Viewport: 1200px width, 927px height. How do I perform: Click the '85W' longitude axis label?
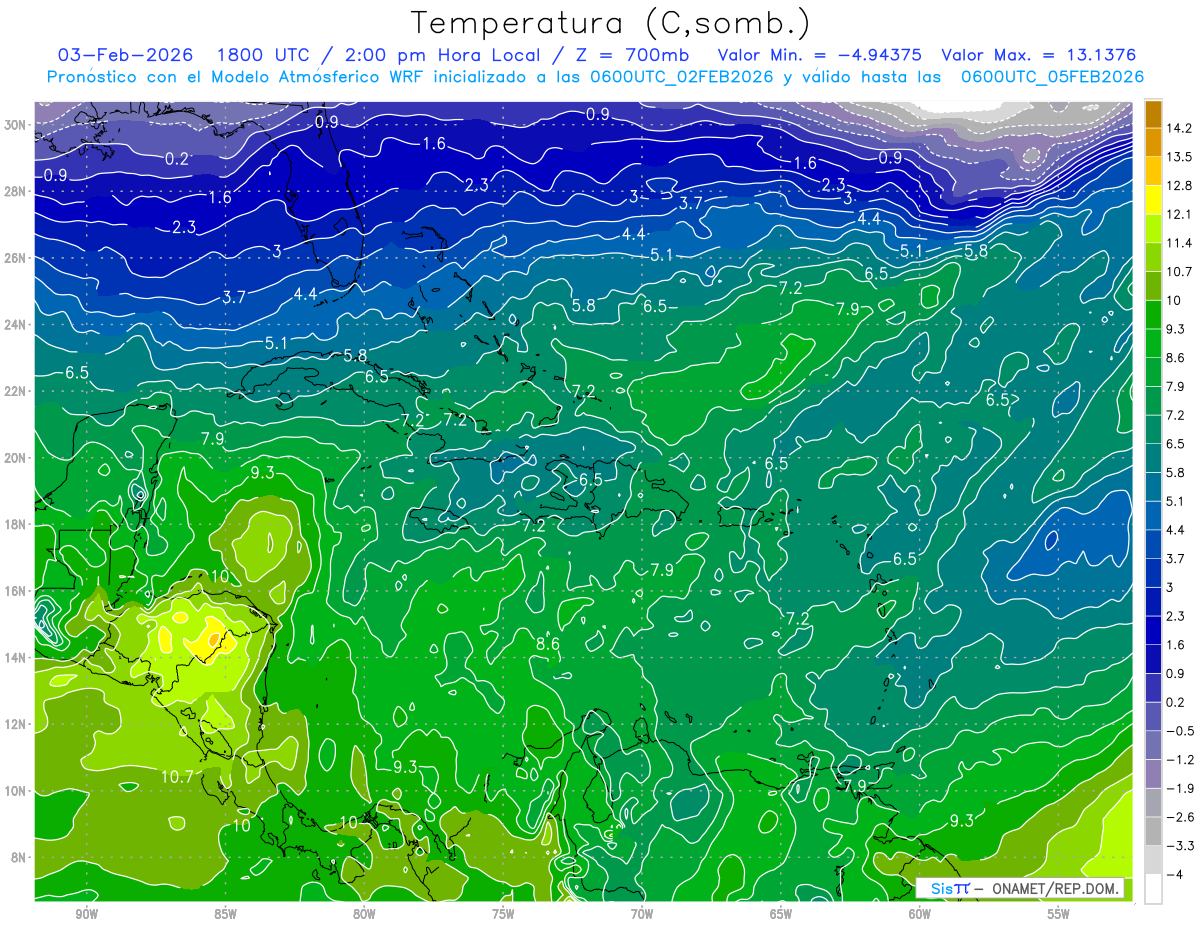point(225,914)
